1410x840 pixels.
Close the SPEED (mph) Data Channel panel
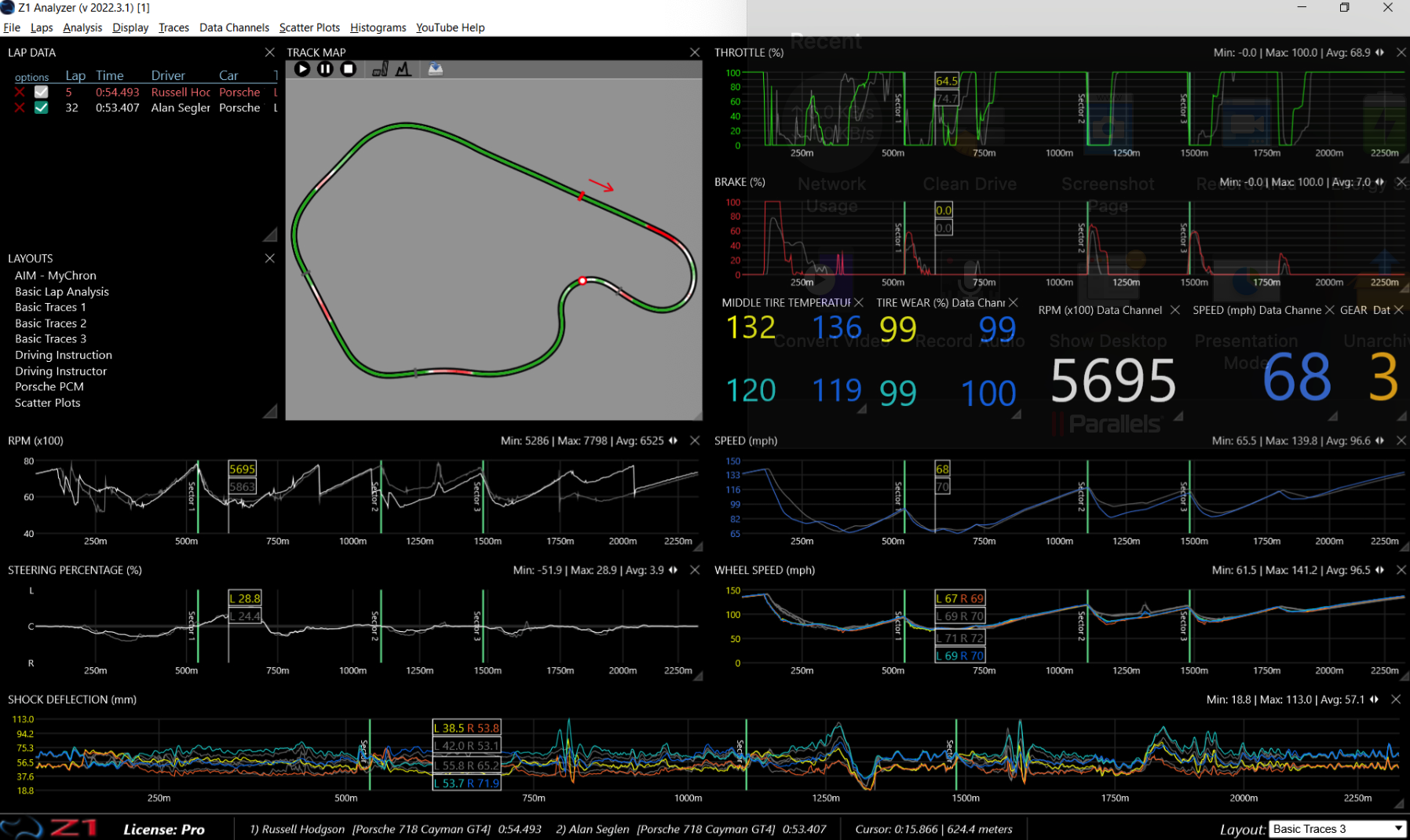pyautogui.click(x=1330, y=310)
